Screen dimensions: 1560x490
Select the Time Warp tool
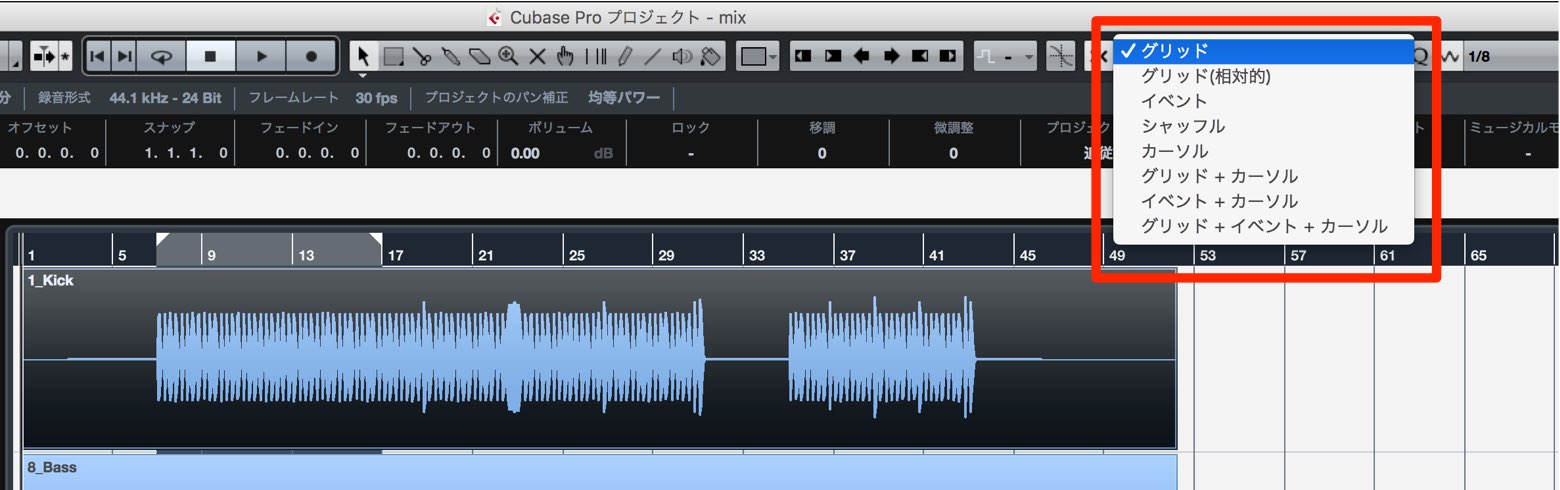pos(595,57)
